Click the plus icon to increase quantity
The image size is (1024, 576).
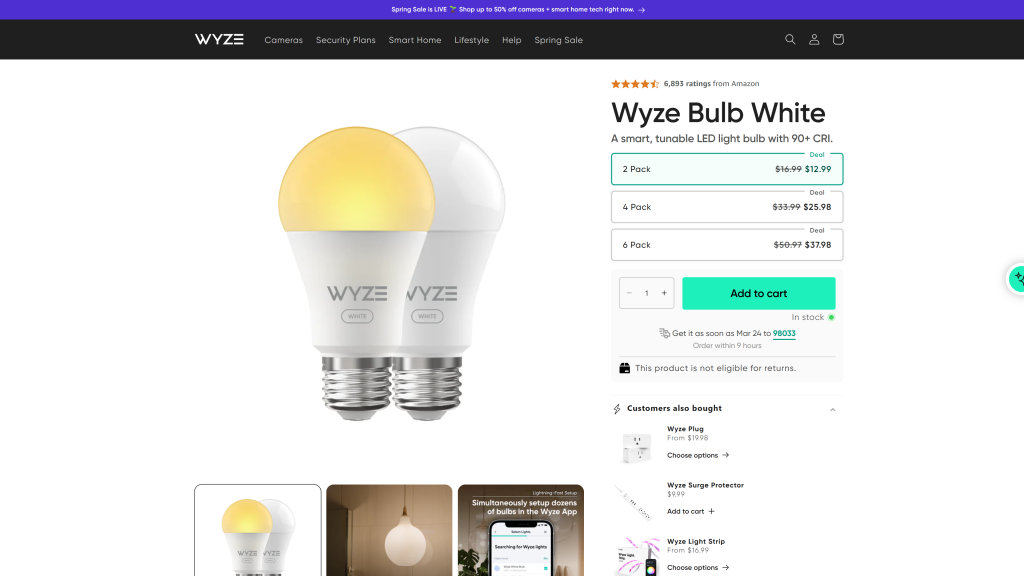[664, 293]
